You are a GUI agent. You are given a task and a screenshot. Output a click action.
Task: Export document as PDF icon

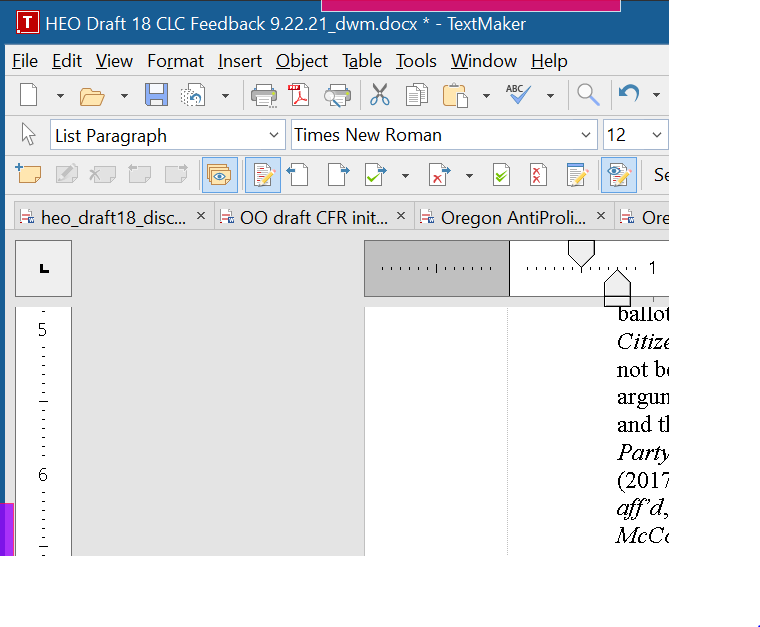pos(300,96)
